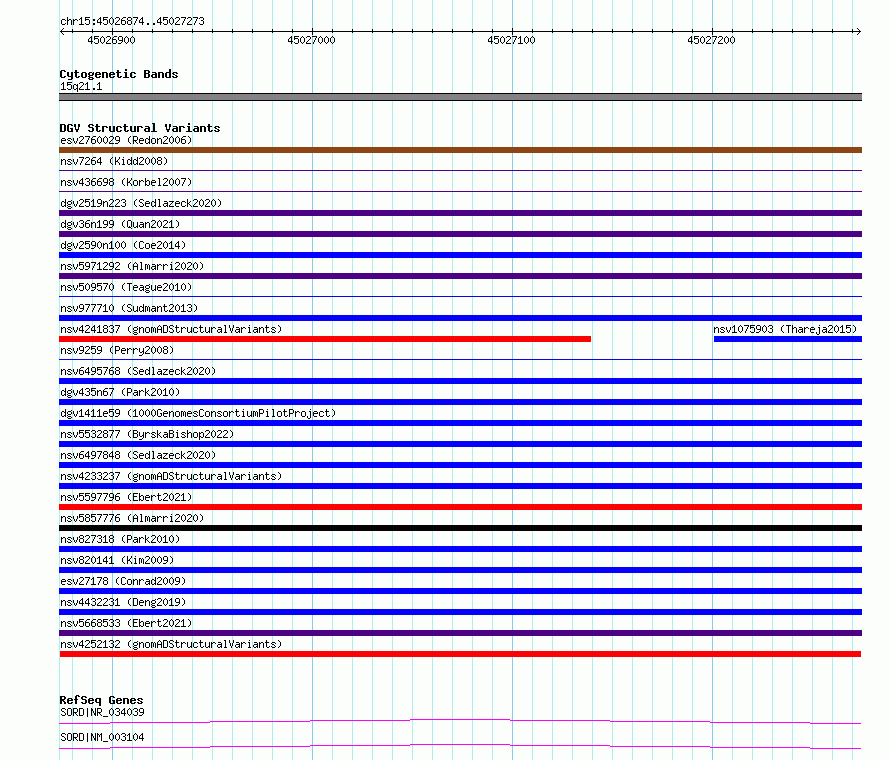Open nsv977710 (Sudmant2013) label
The image size is (890, 760).
pos(129,308)
